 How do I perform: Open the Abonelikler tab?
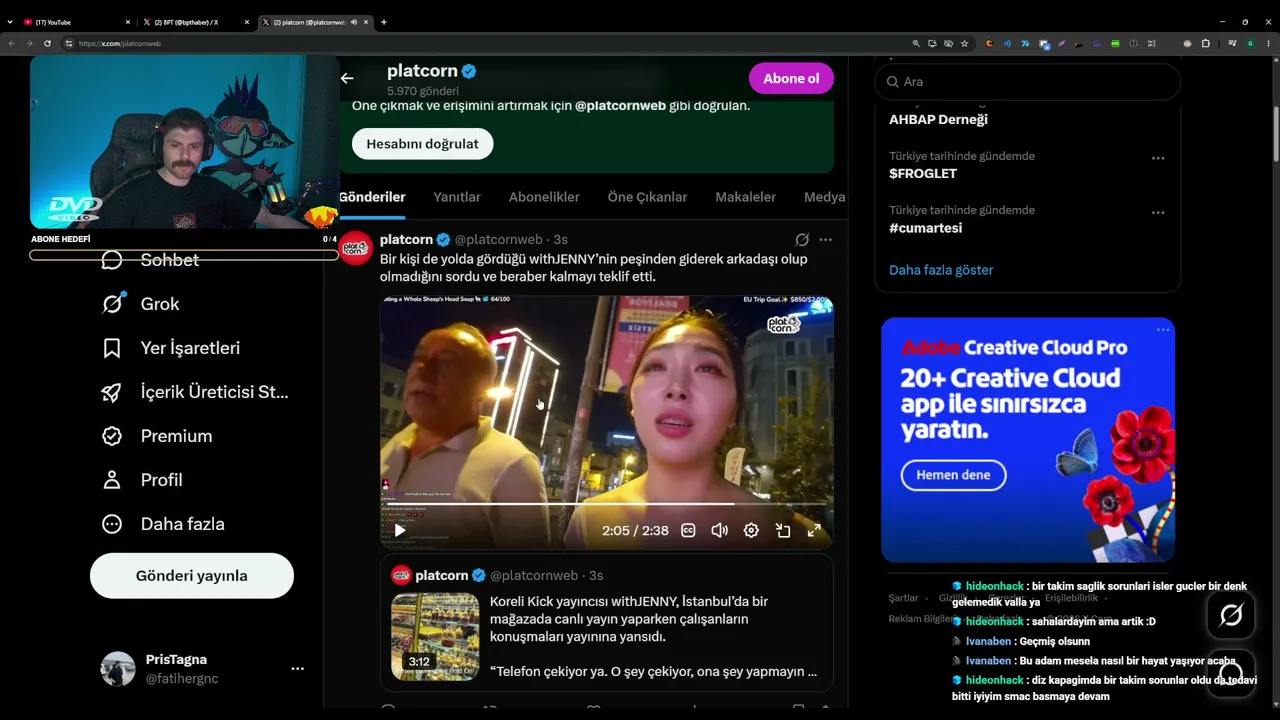pyautogui.click(x=544, y=197)
